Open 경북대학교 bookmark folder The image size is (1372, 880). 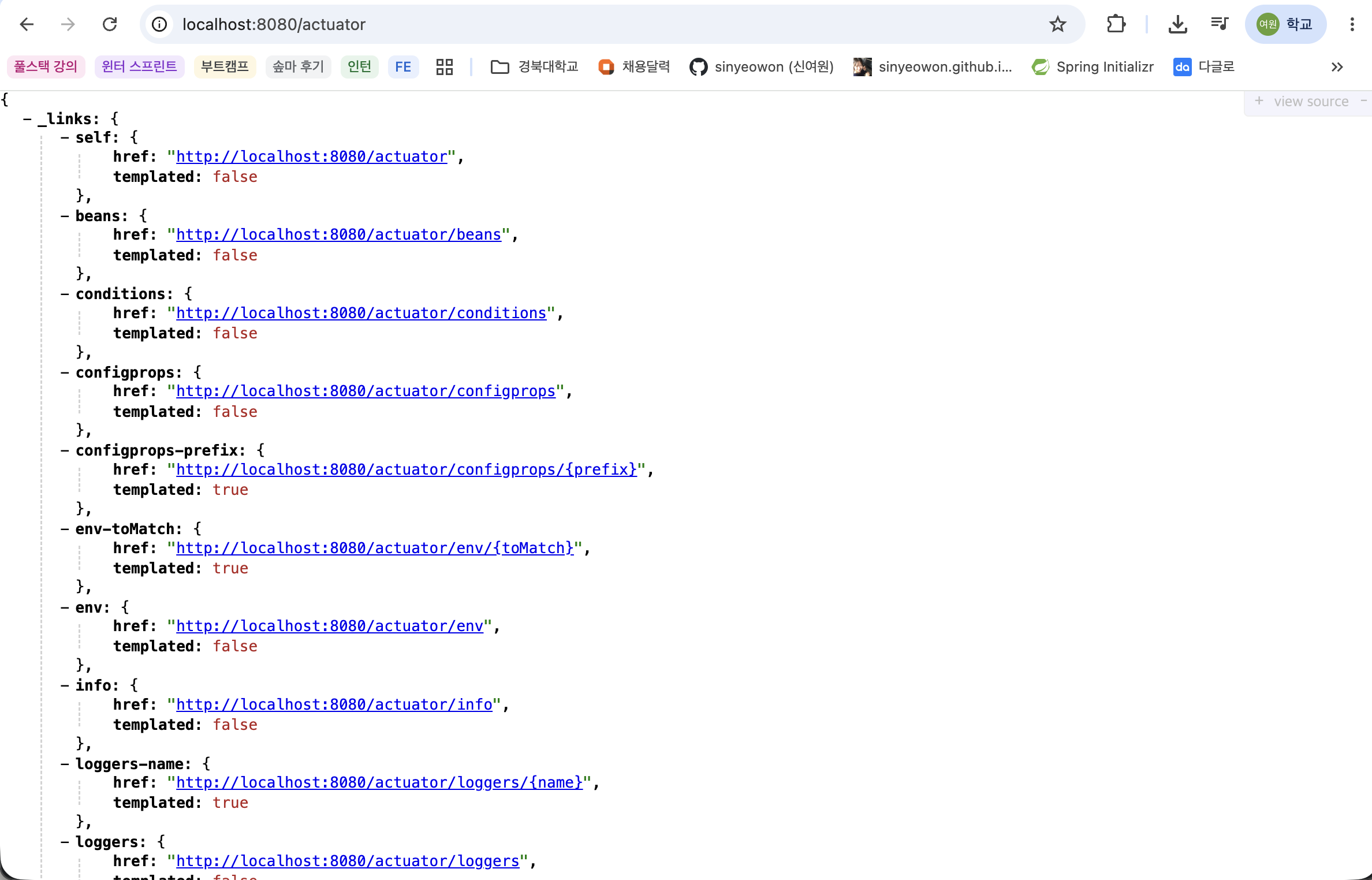coord(534,67)
